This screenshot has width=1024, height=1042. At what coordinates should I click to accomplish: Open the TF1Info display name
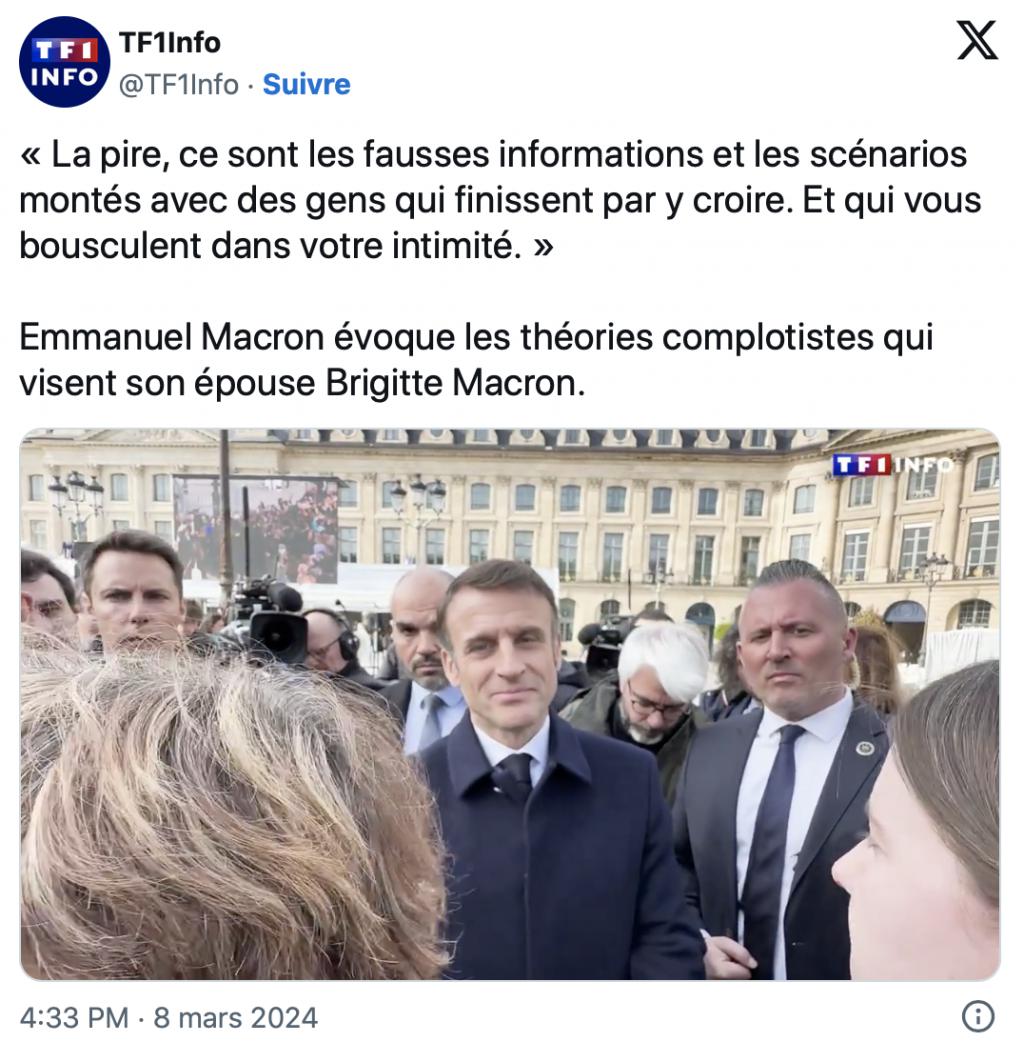point(170,43)
